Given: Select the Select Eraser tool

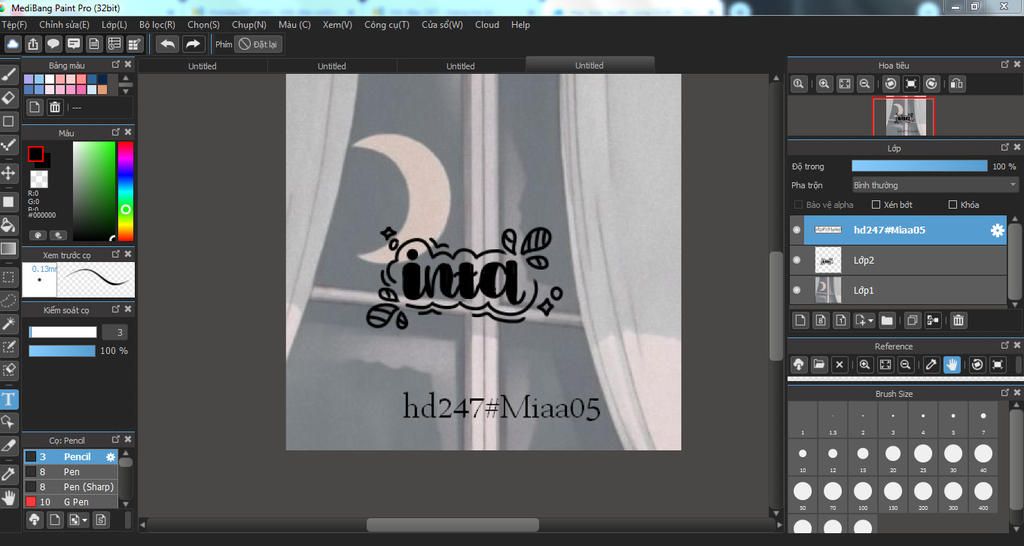Looking at the screenshot, I should [x=8, y=370].
